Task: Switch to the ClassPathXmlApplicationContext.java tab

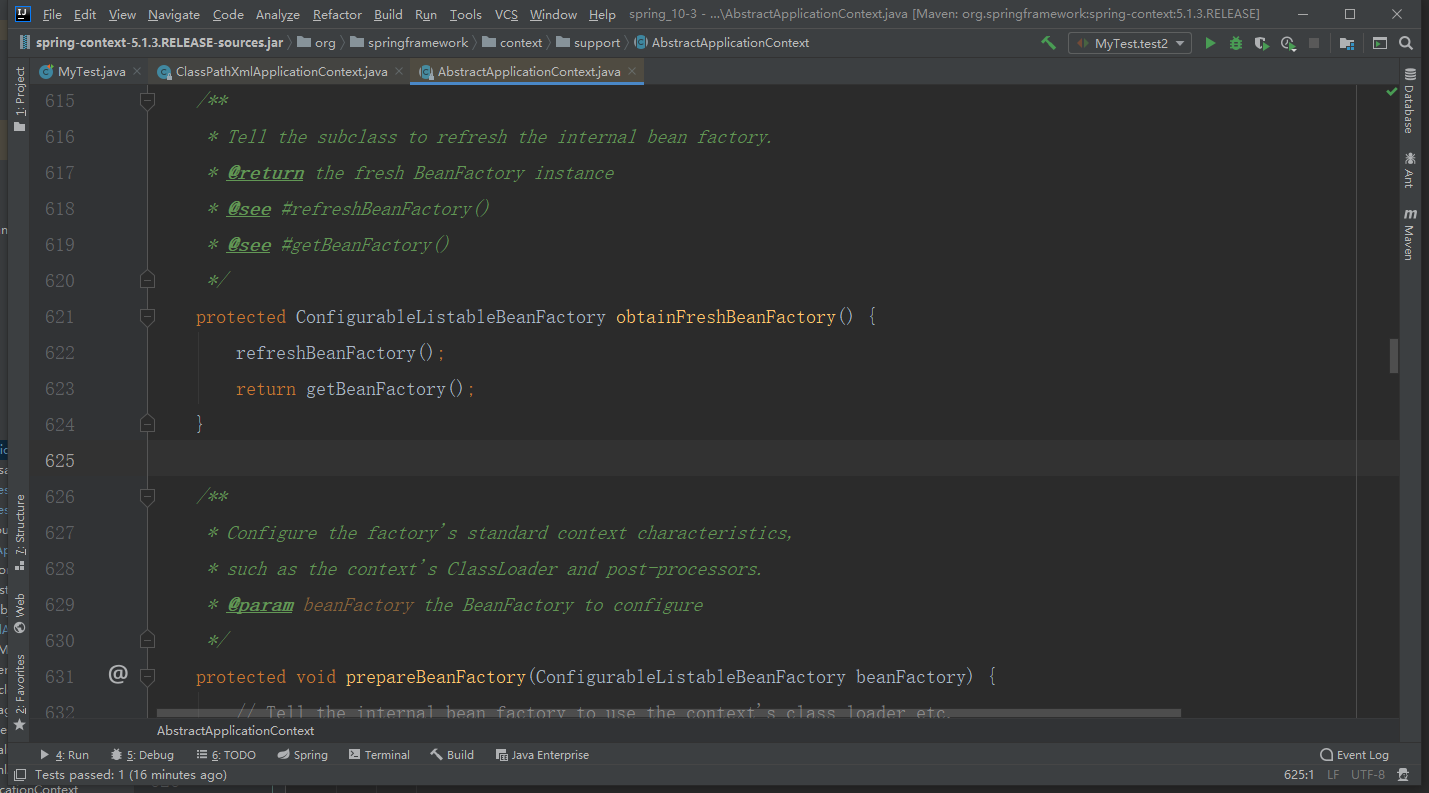Action: (x=281, y=72)
